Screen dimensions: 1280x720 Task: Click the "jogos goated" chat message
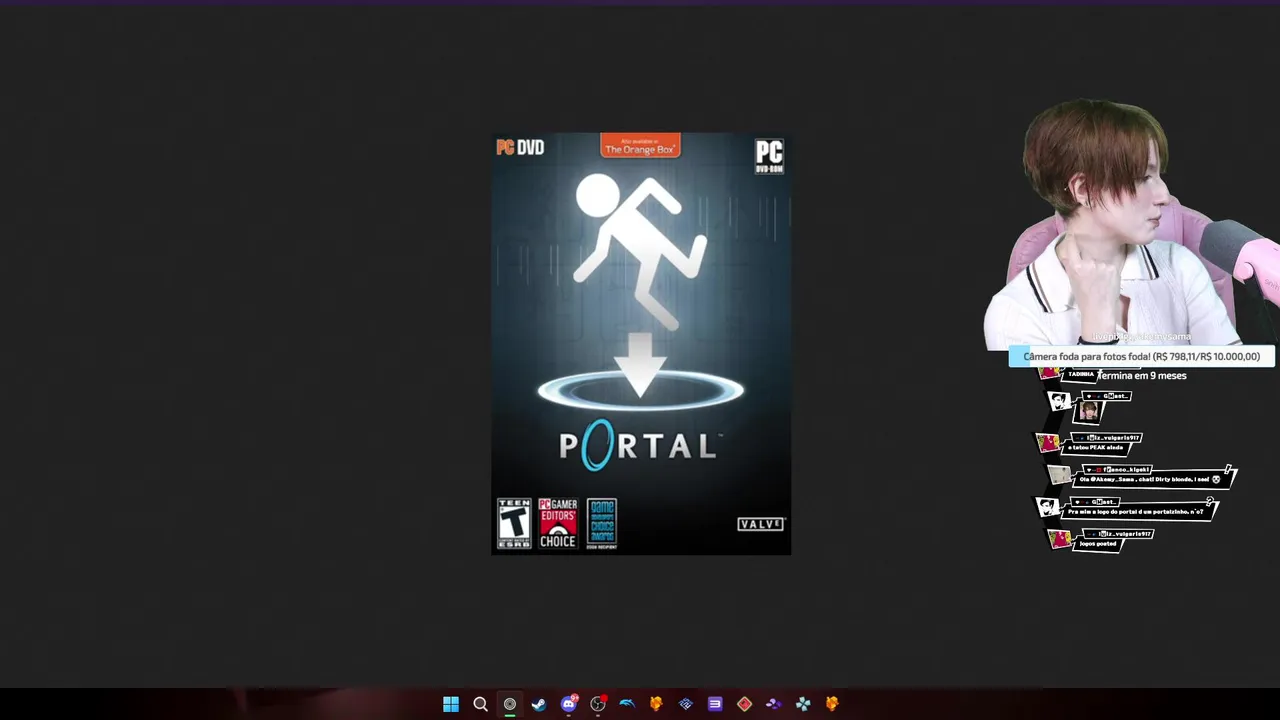pos(1098,543)
